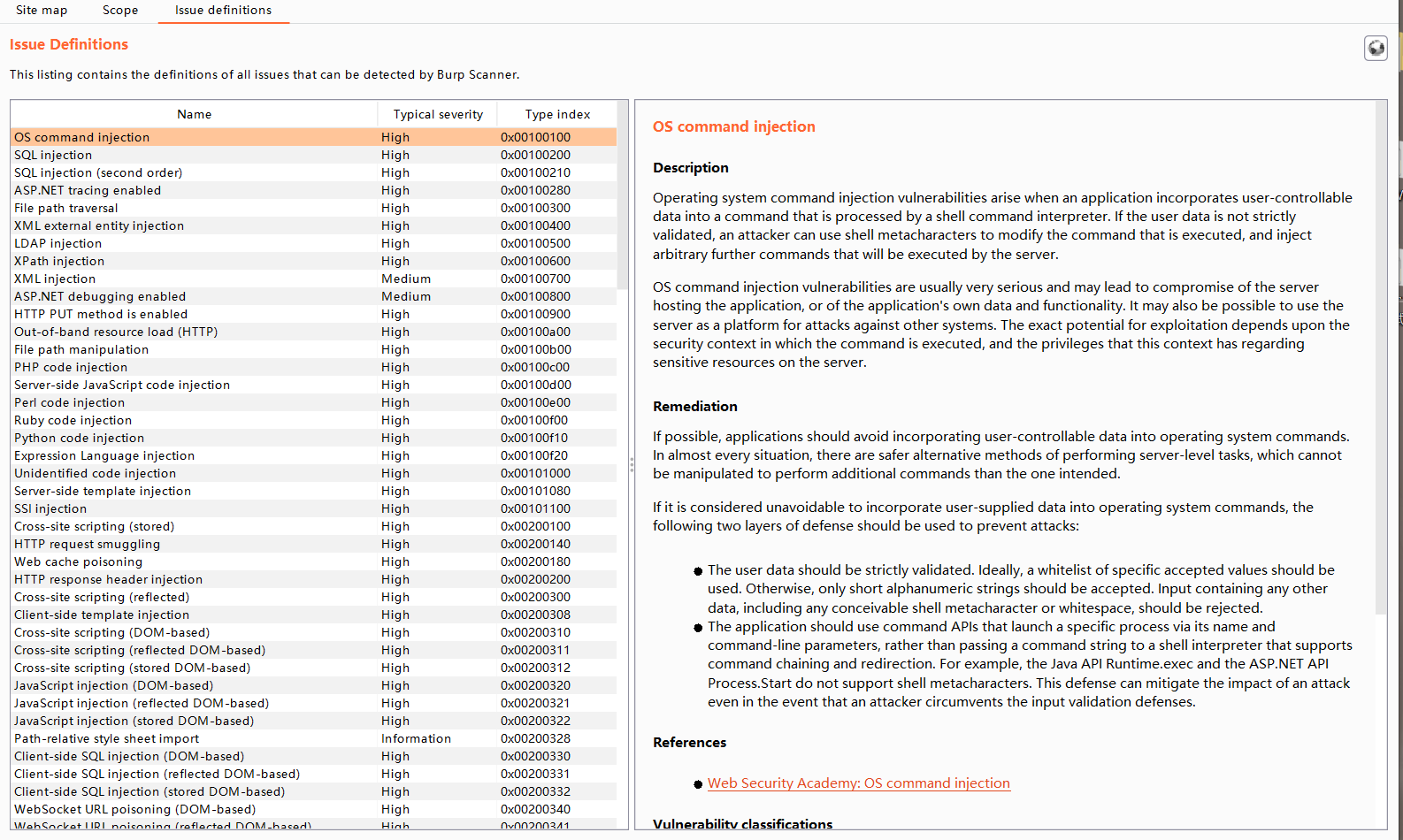
Task: Select Ruby code injection row
Action: coord(313,420)
